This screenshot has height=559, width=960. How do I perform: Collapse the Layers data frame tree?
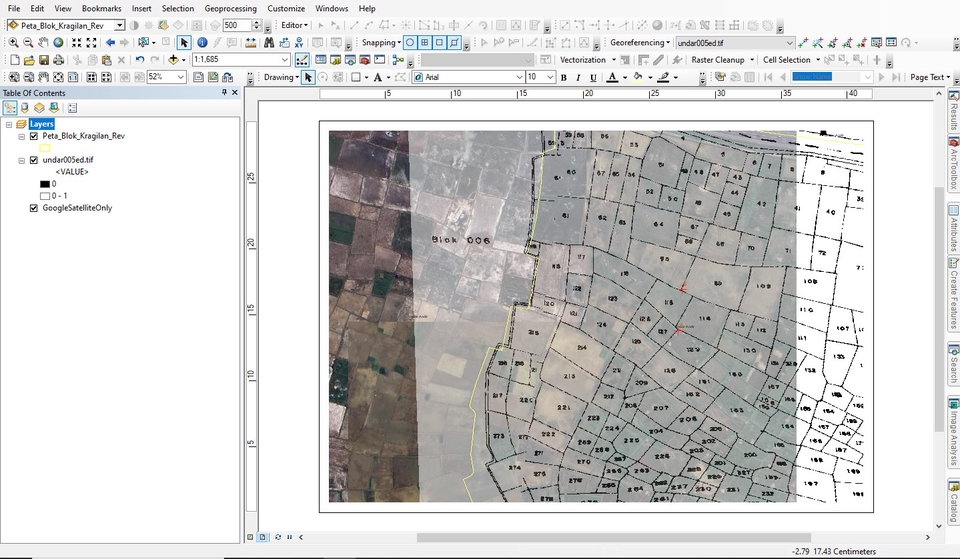point(9,124)
